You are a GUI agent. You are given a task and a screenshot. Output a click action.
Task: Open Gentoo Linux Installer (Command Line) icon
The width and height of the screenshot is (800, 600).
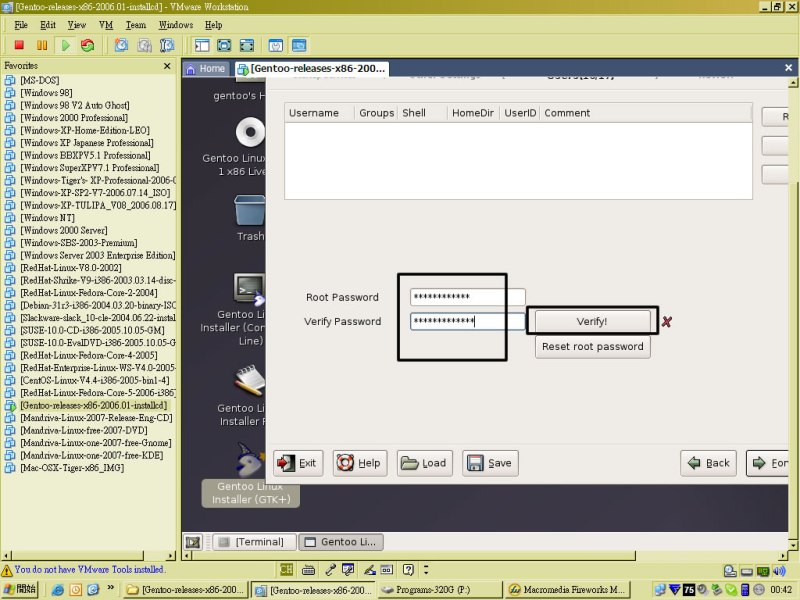(x=249, y=289)
